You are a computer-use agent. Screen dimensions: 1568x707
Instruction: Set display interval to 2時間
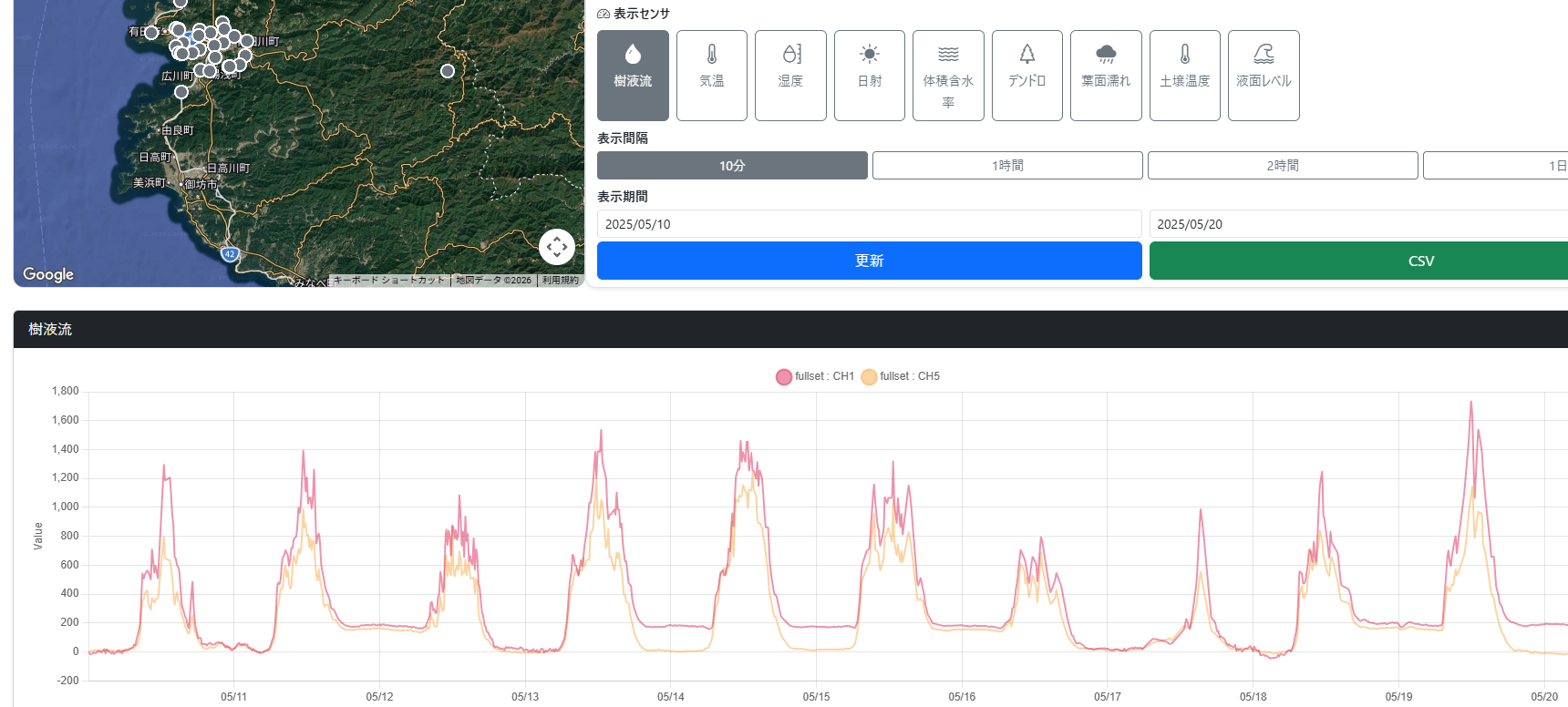tap(1283, 166)
